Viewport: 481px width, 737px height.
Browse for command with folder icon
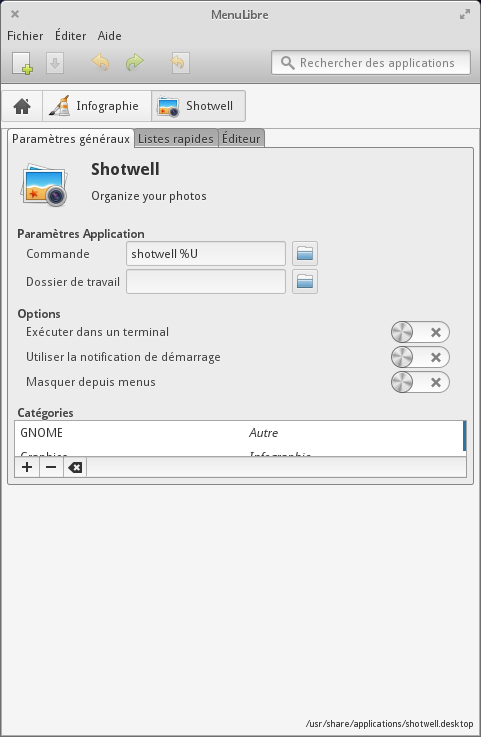[305, 254]
